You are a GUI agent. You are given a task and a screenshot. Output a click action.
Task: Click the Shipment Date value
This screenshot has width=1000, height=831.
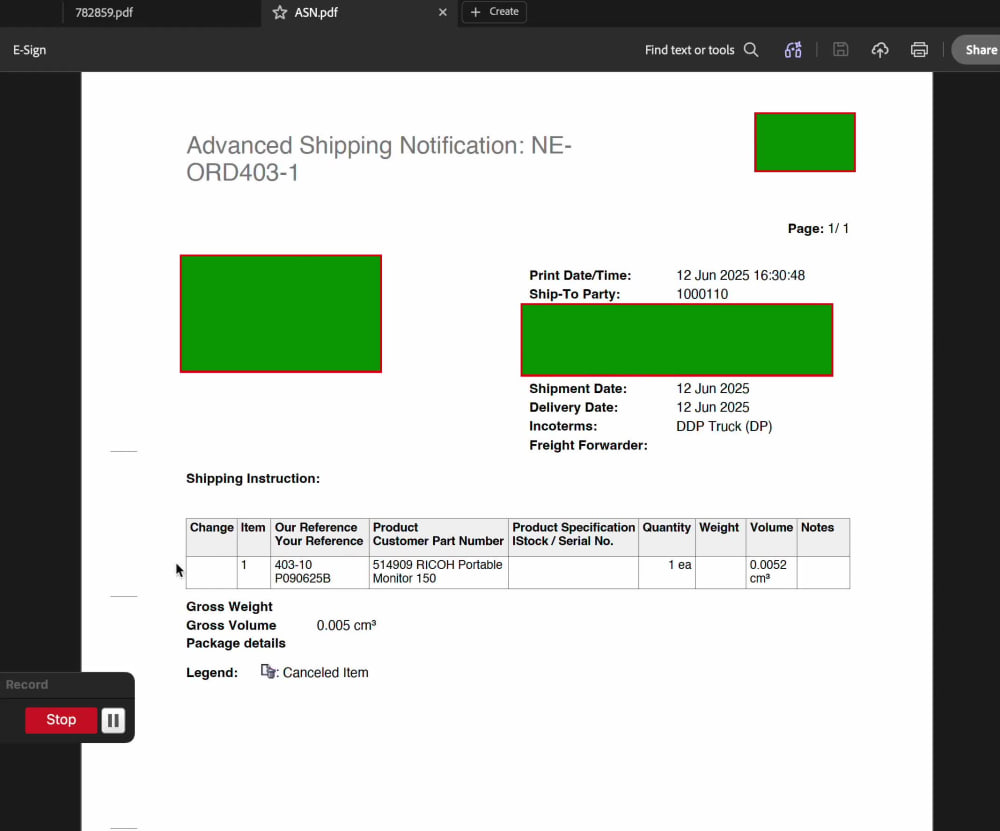pos(713,388)
